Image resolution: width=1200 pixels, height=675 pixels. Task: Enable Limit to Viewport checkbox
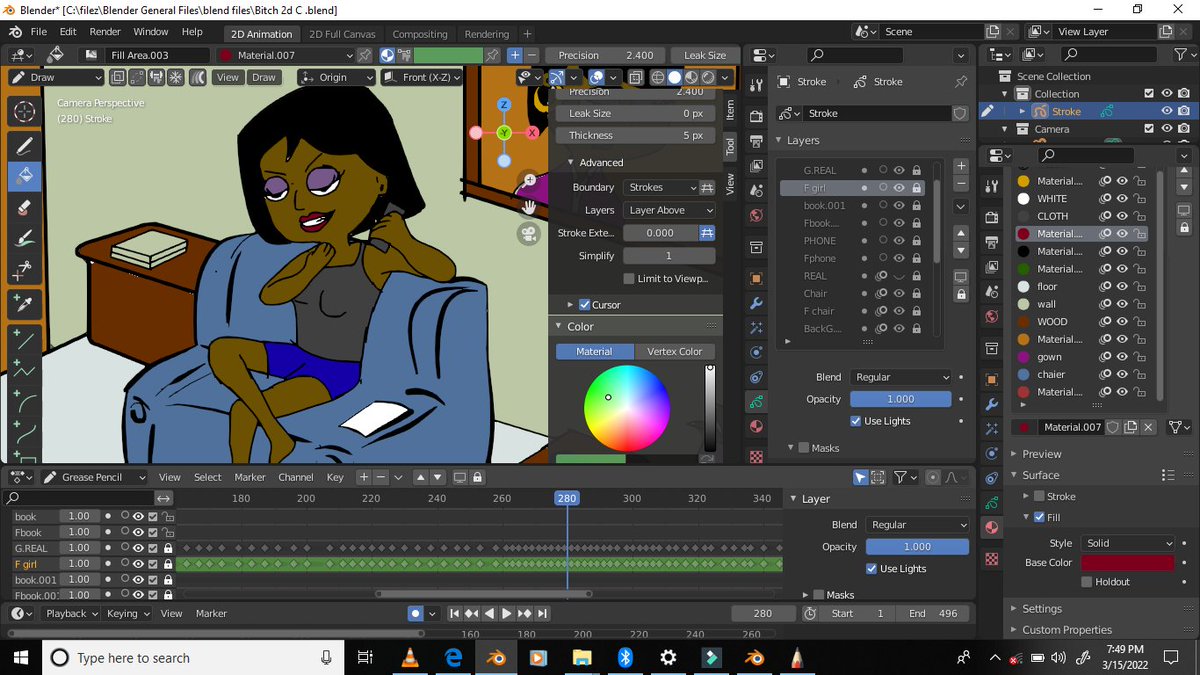(629, 279)
